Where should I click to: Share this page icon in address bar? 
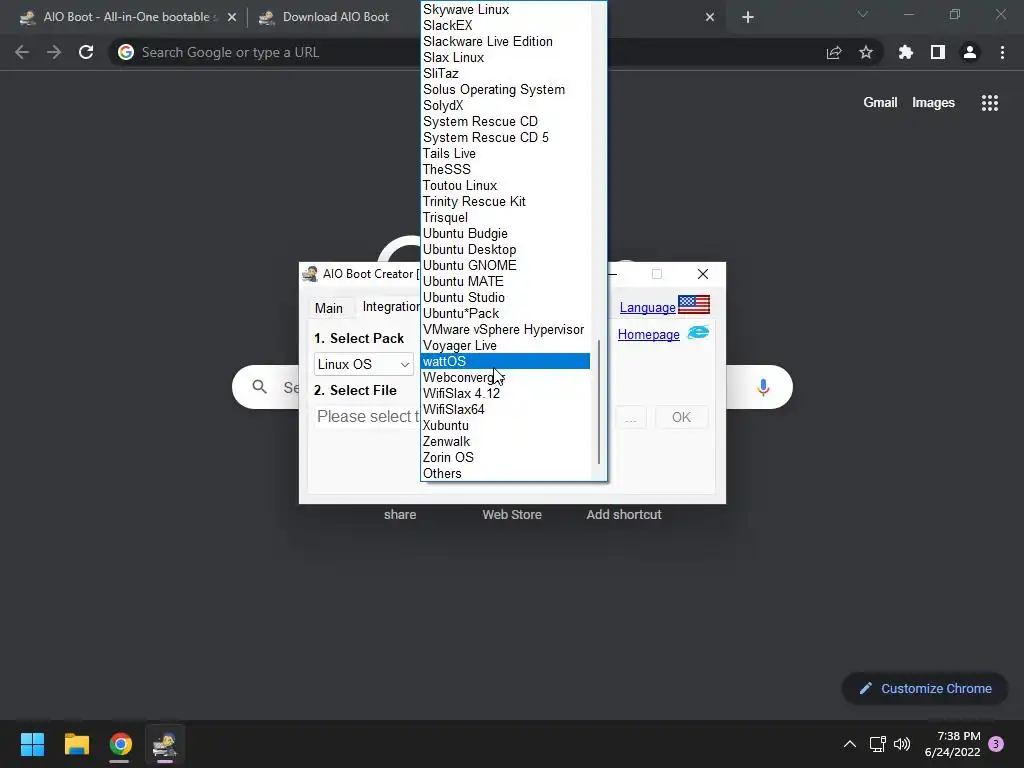coord(834,52)
